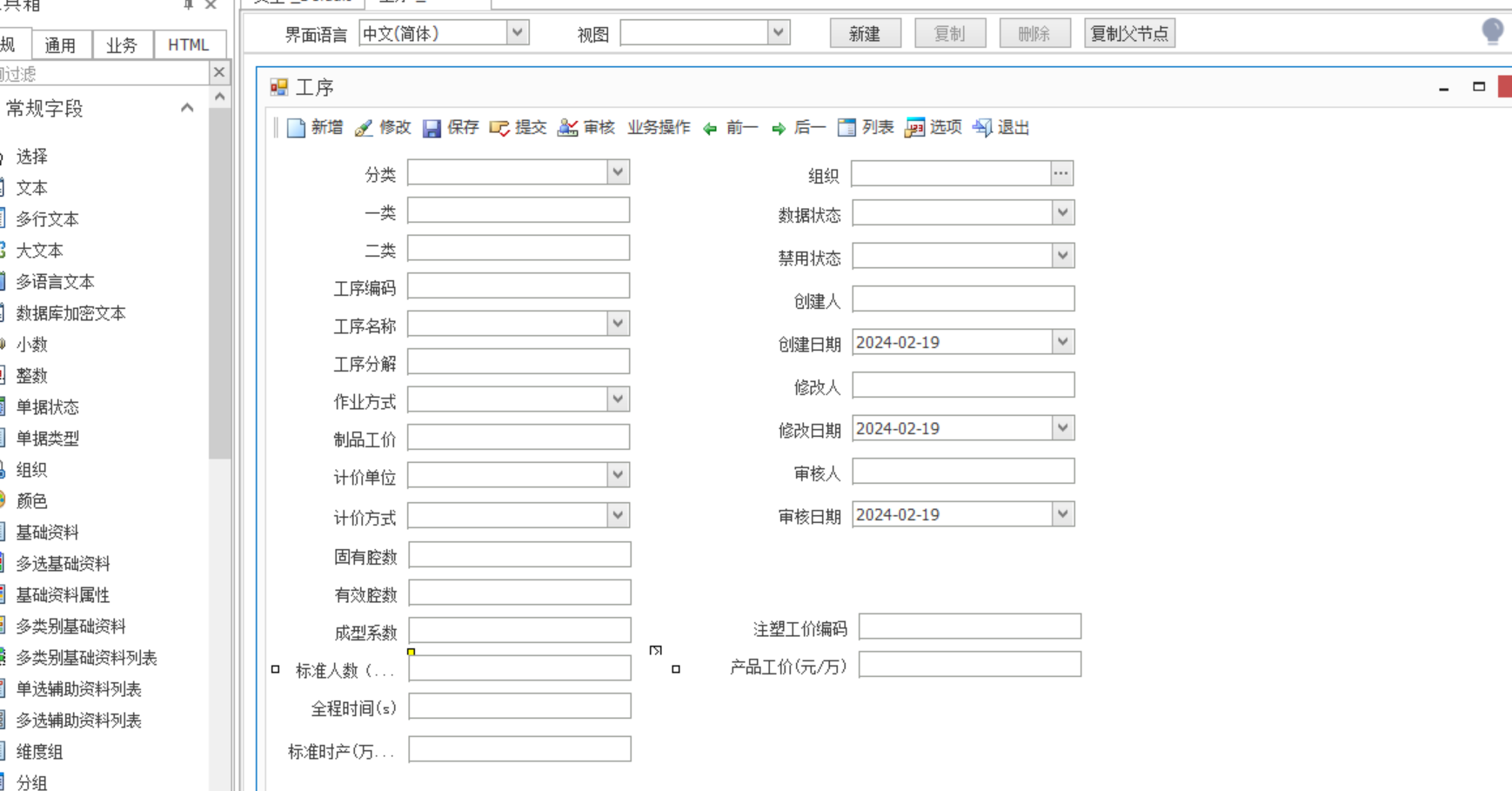This screenshot has height=791, width=1512.
Task: Click the 制品工价 input field
Action: [518, 438]
